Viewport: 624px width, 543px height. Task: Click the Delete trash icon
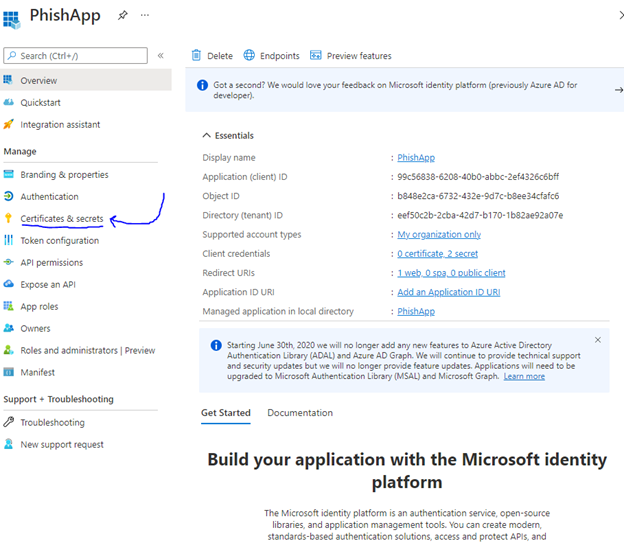point(196,56)
